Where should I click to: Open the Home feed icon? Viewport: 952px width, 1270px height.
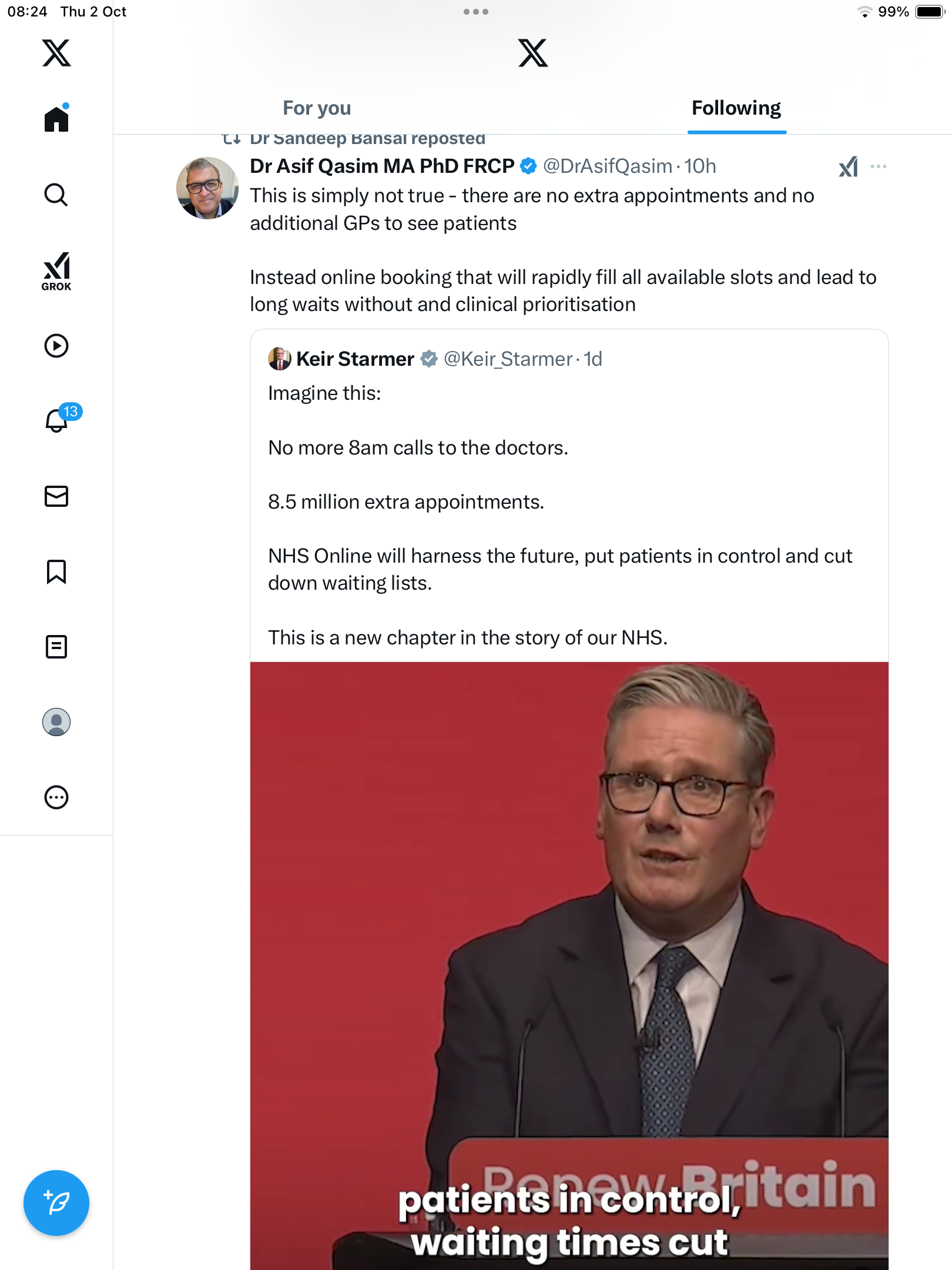[56, 119]
